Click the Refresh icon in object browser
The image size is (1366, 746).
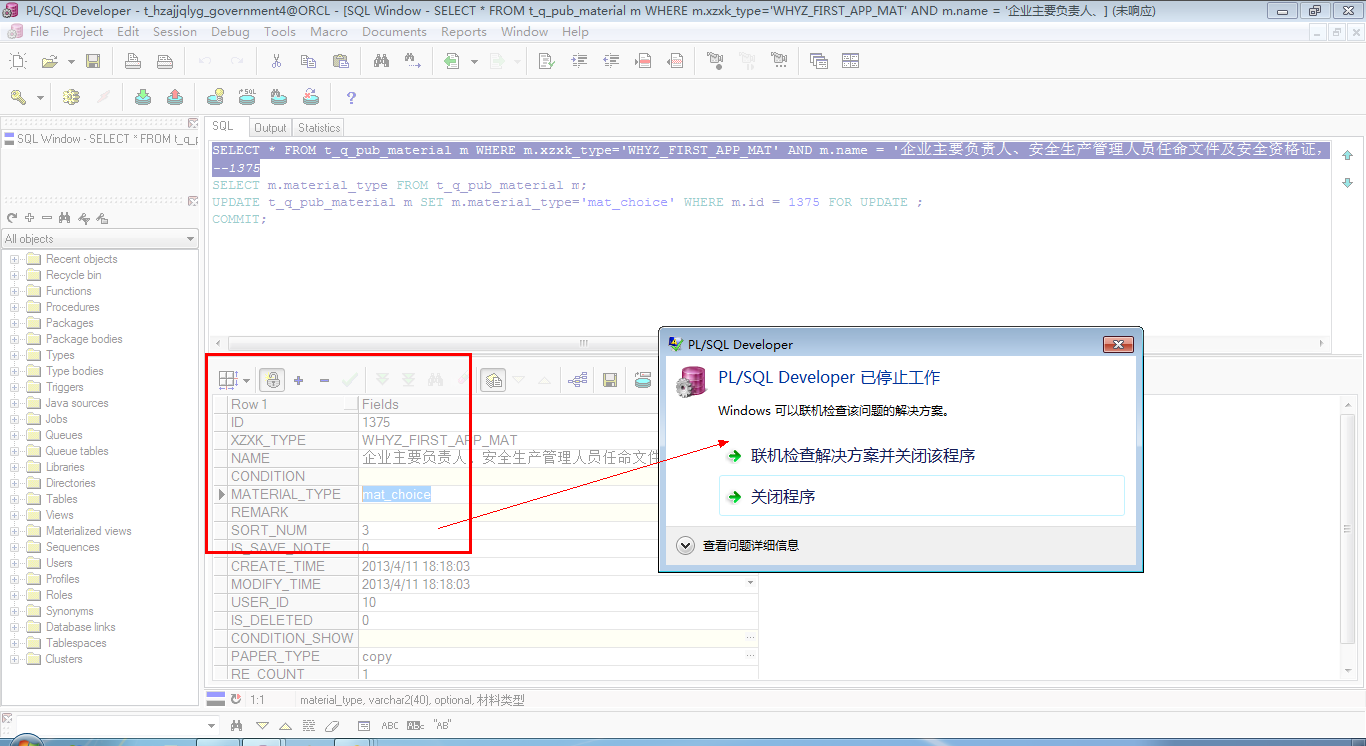point(12,218)
